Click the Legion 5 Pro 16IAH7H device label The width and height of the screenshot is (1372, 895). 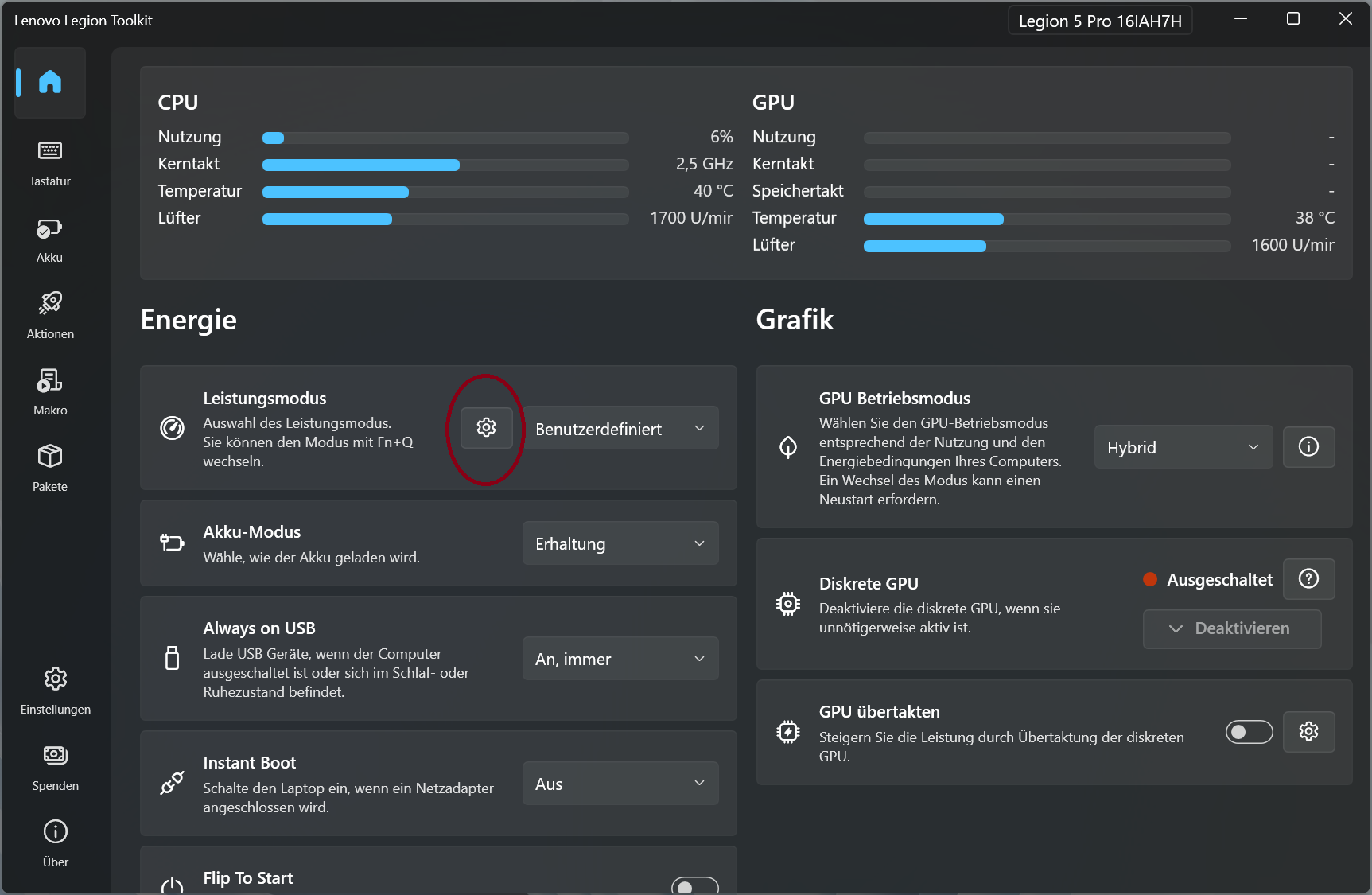tap(1100, 21)
